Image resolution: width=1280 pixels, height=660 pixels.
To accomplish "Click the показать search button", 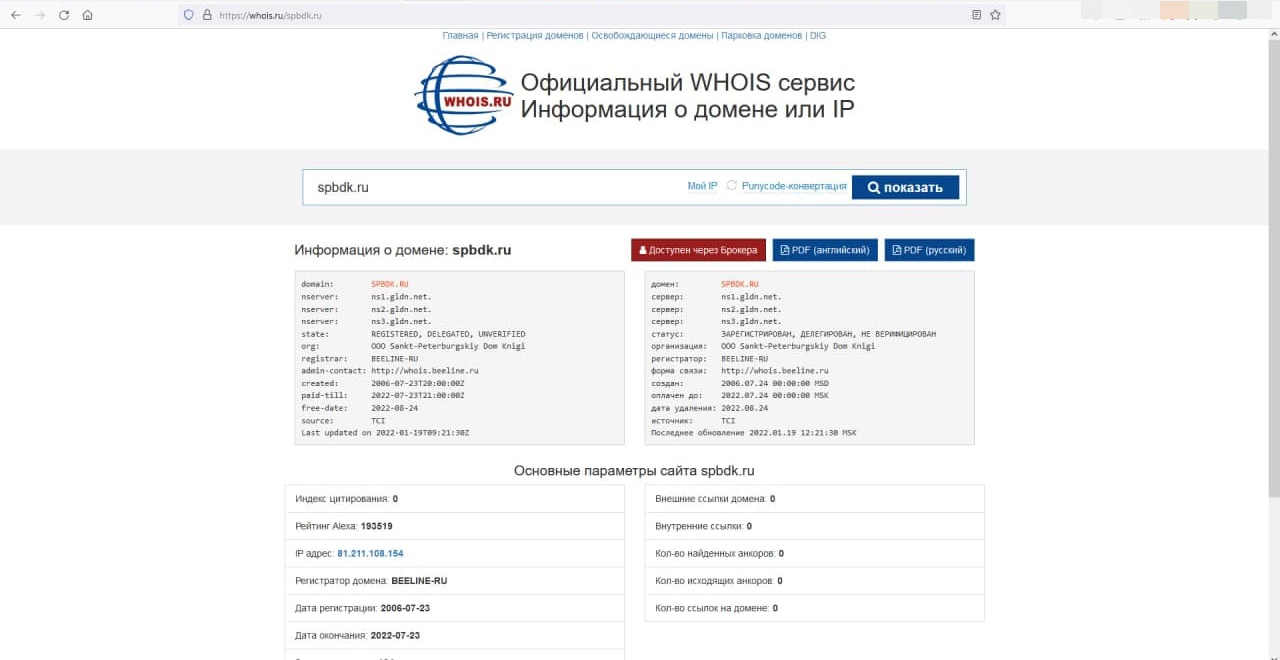I will tap(905, 187).
